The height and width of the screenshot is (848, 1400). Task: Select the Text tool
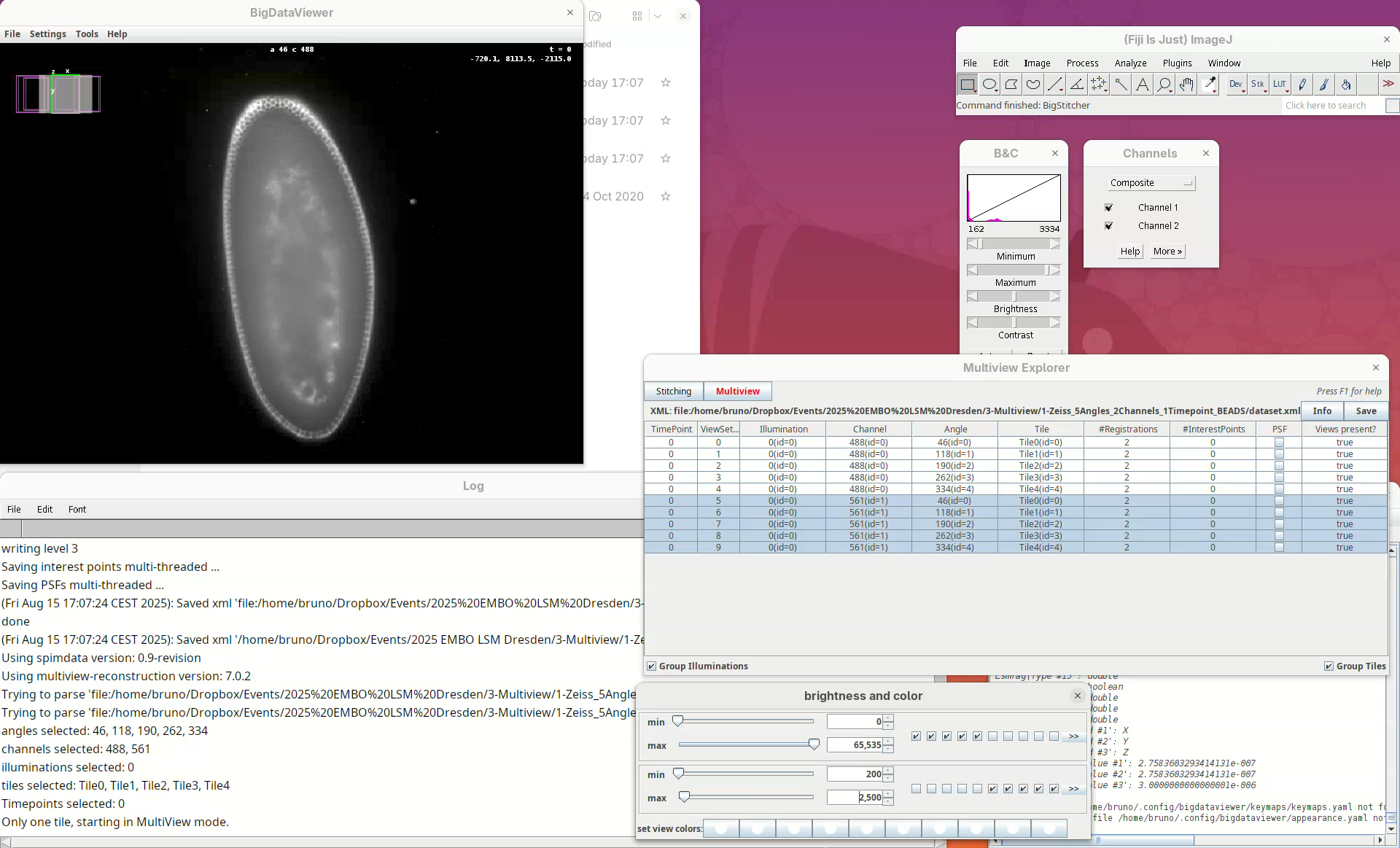pyautogui.click(x=1142, y=85)
